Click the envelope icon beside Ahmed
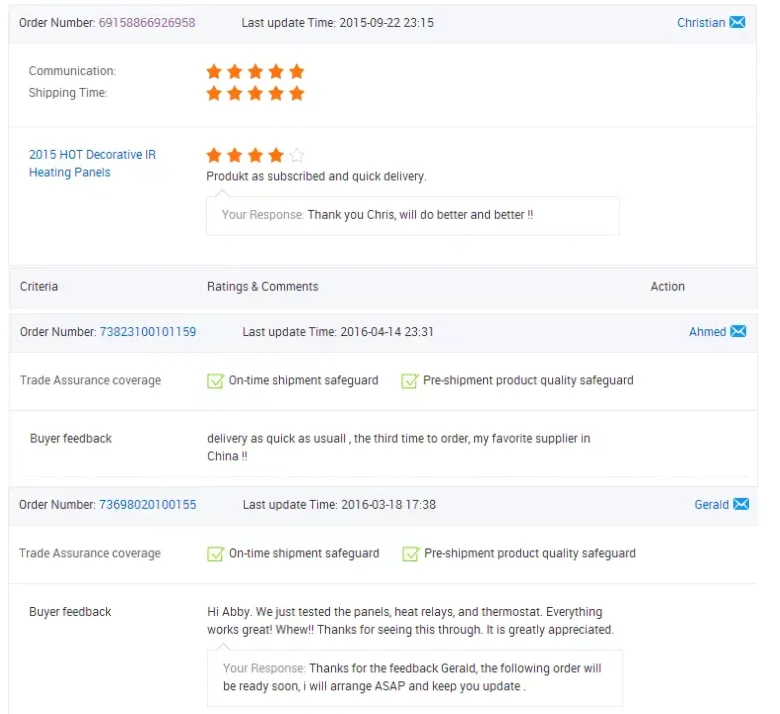Screen dimensions: 780x714 pos(738,331)
